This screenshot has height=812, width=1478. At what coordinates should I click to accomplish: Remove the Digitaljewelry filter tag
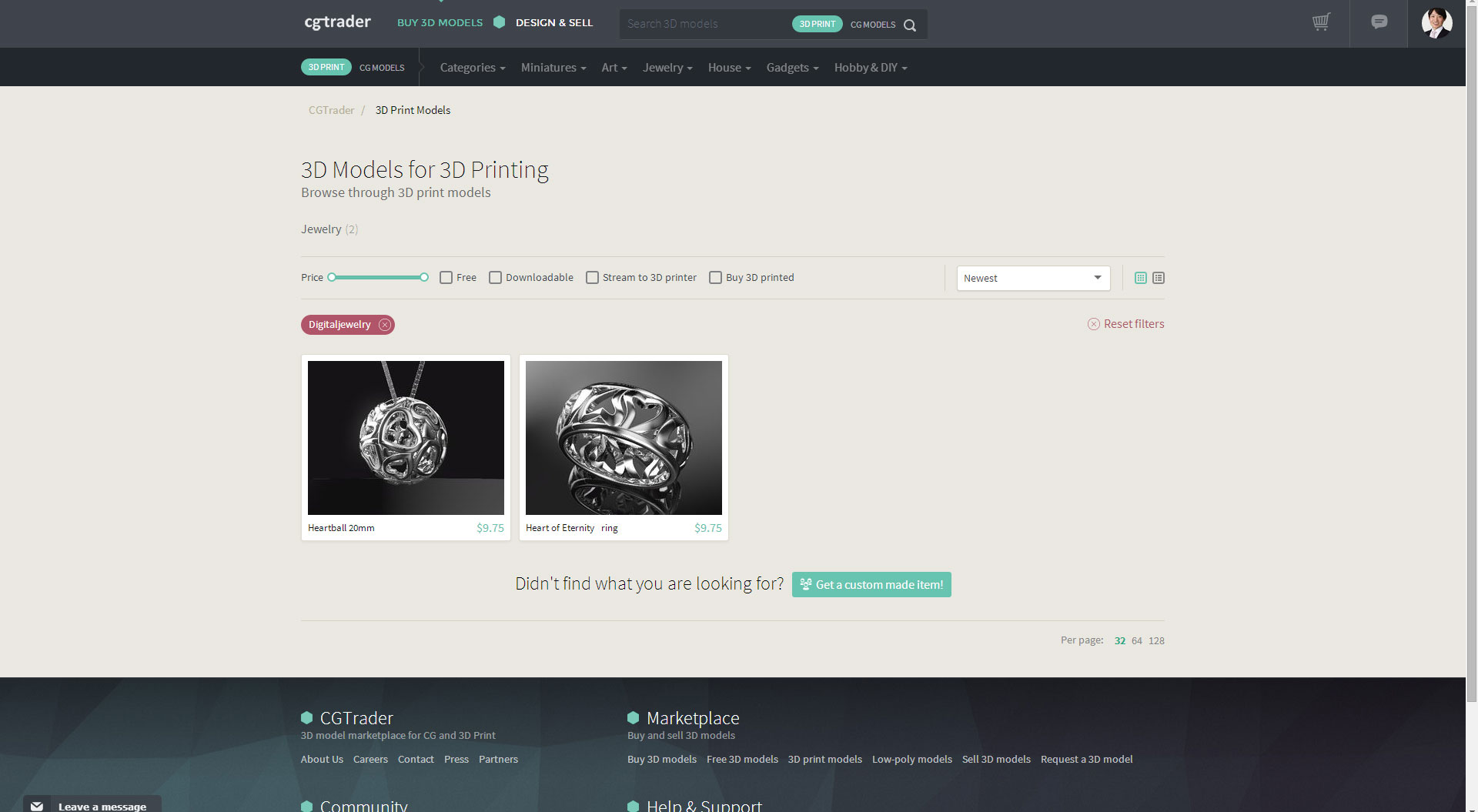pos(385,325)
